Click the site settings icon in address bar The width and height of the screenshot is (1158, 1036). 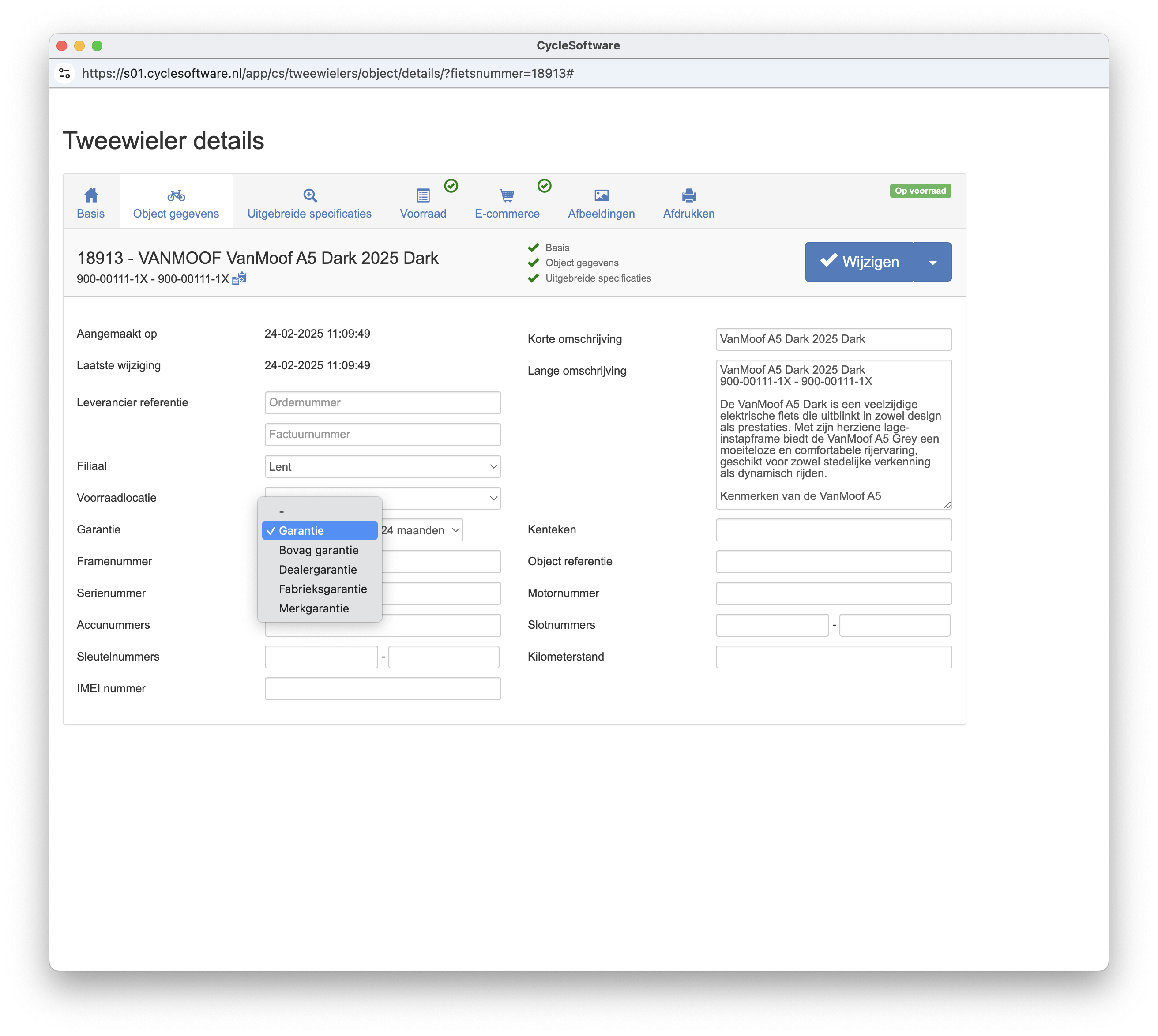coord(65,73)
